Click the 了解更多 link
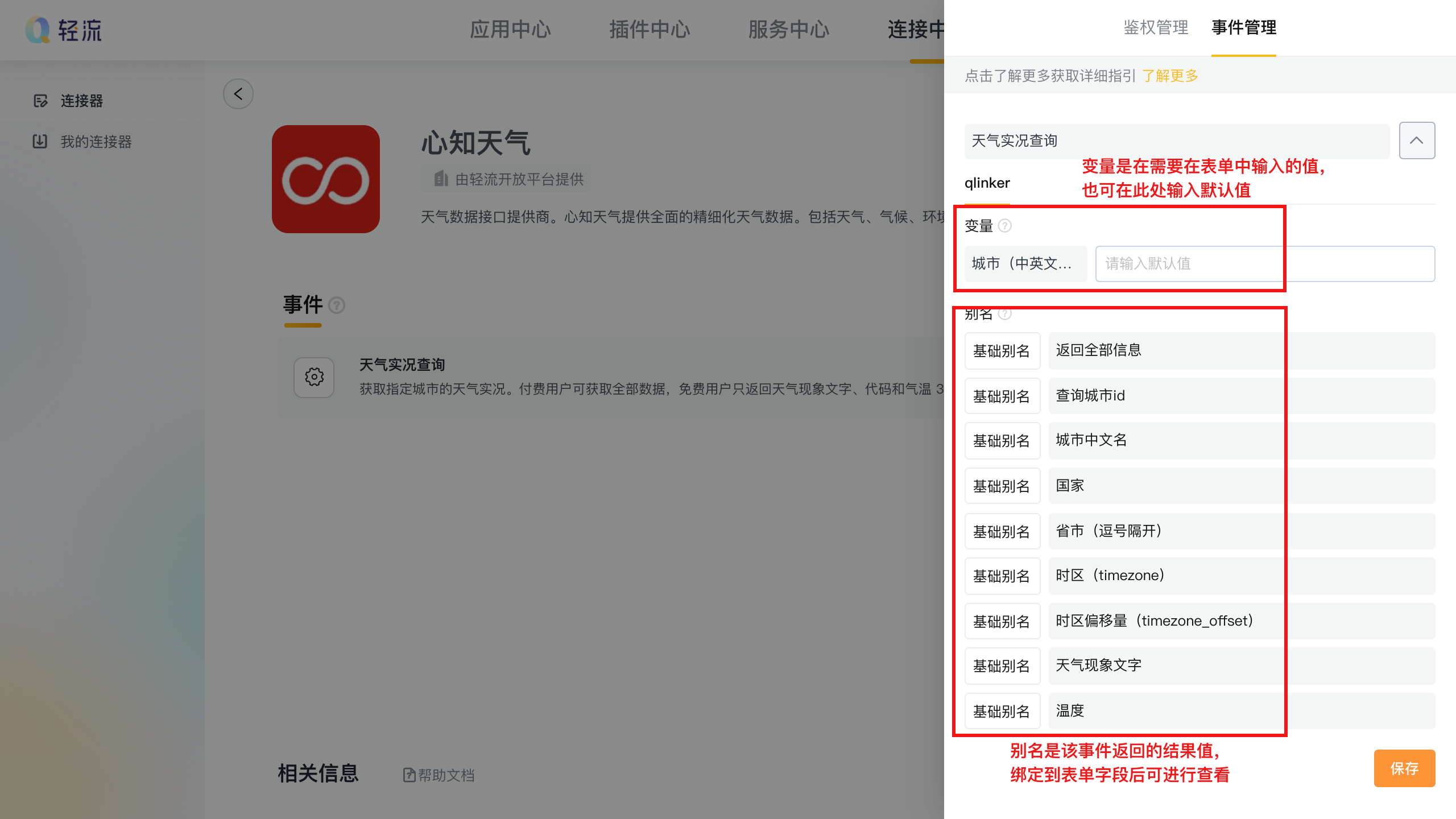1456x819 pixels. coord(1170,76)
